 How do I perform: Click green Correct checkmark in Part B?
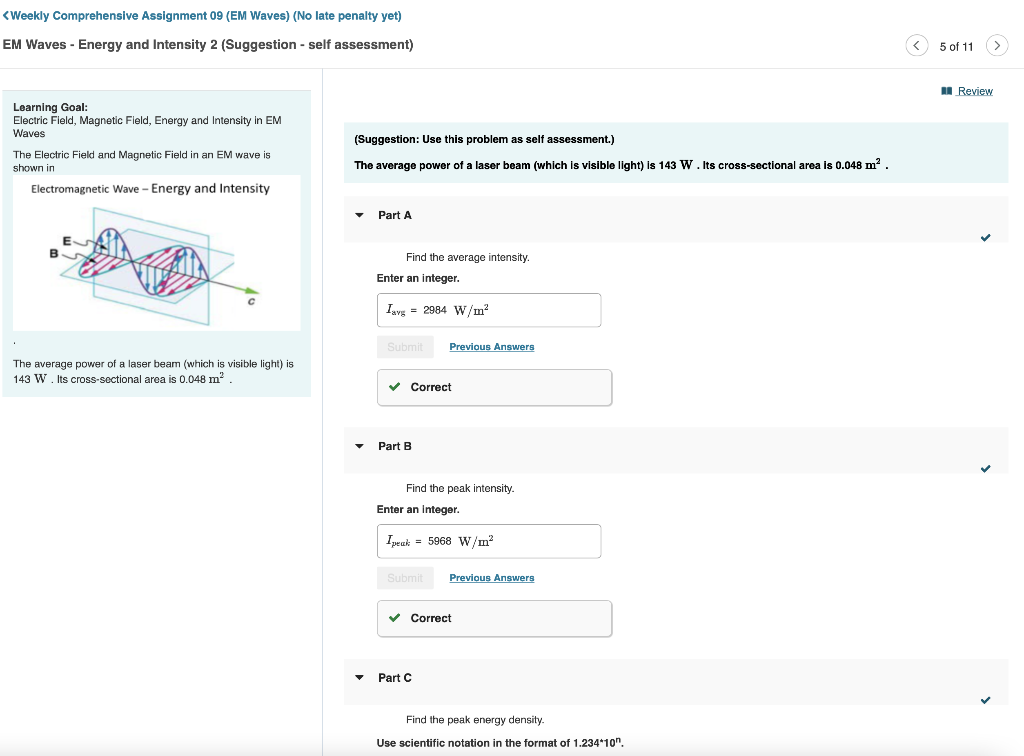[395, 618]
